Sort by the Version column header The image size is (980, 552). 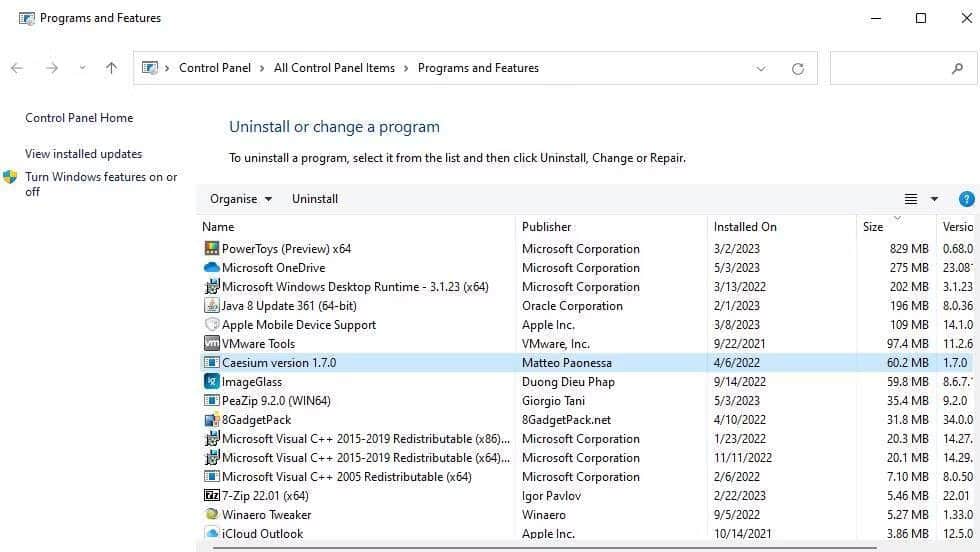[x=958, y=227]
